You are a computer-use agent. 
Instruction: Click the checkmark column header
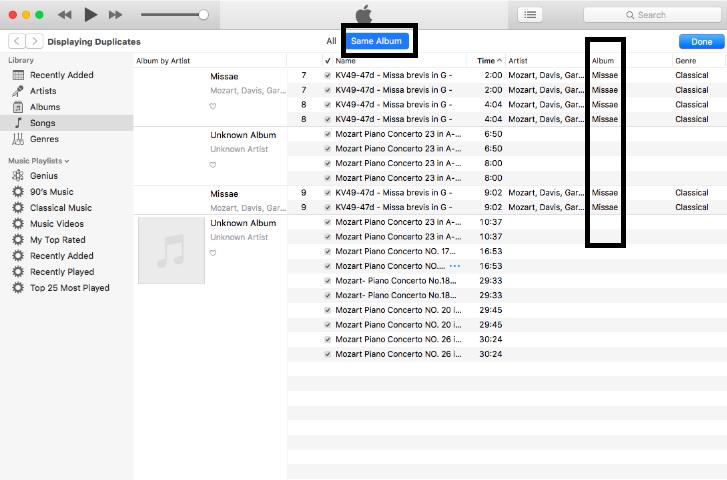[328, 61]
